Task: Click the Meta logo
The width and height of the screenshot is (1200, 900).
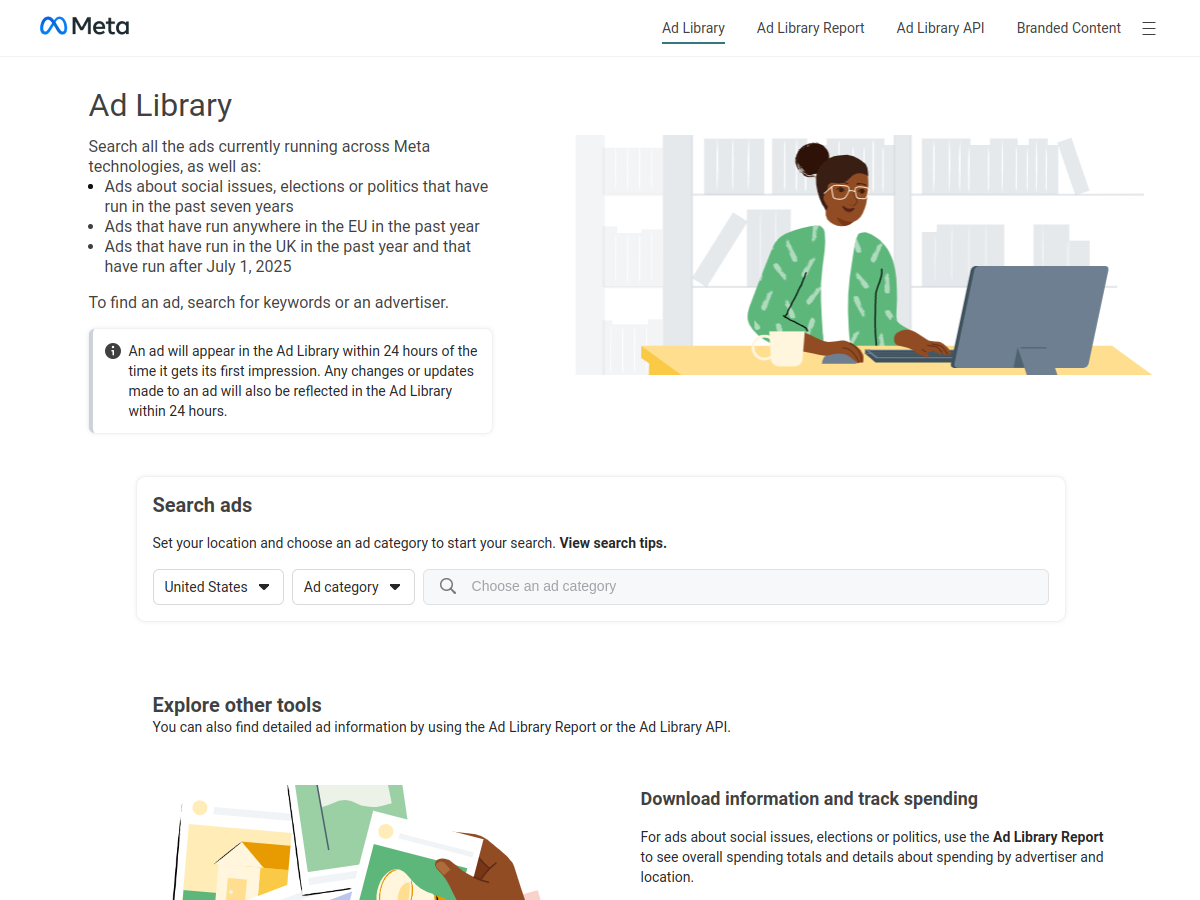Action: tap(84, 26)
